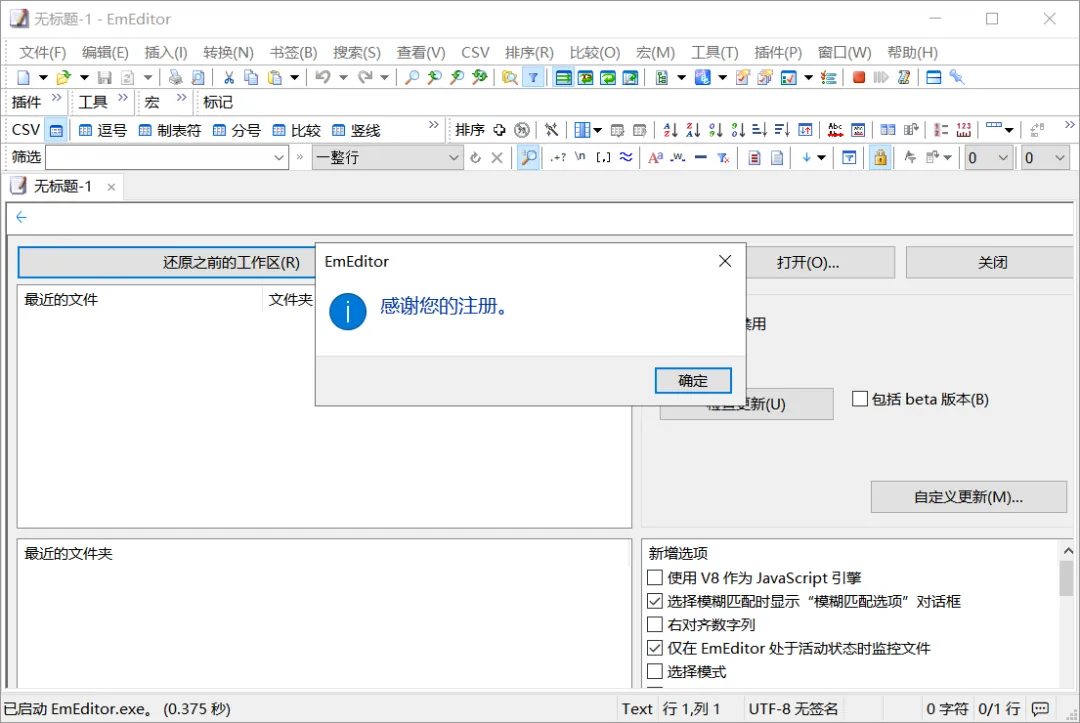Click the 打开(O)... button

click(808, 262)
